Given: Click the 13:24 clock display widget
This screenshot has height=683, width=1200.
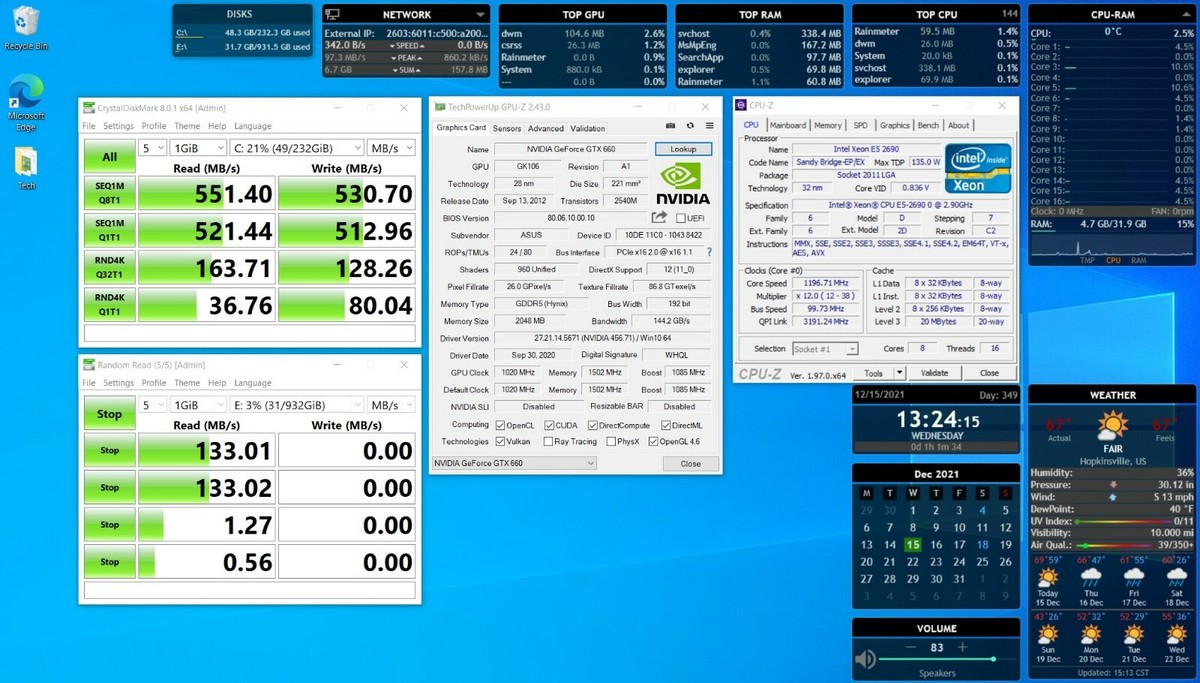Looking at the screenshot, I should (x=937, y=420).
